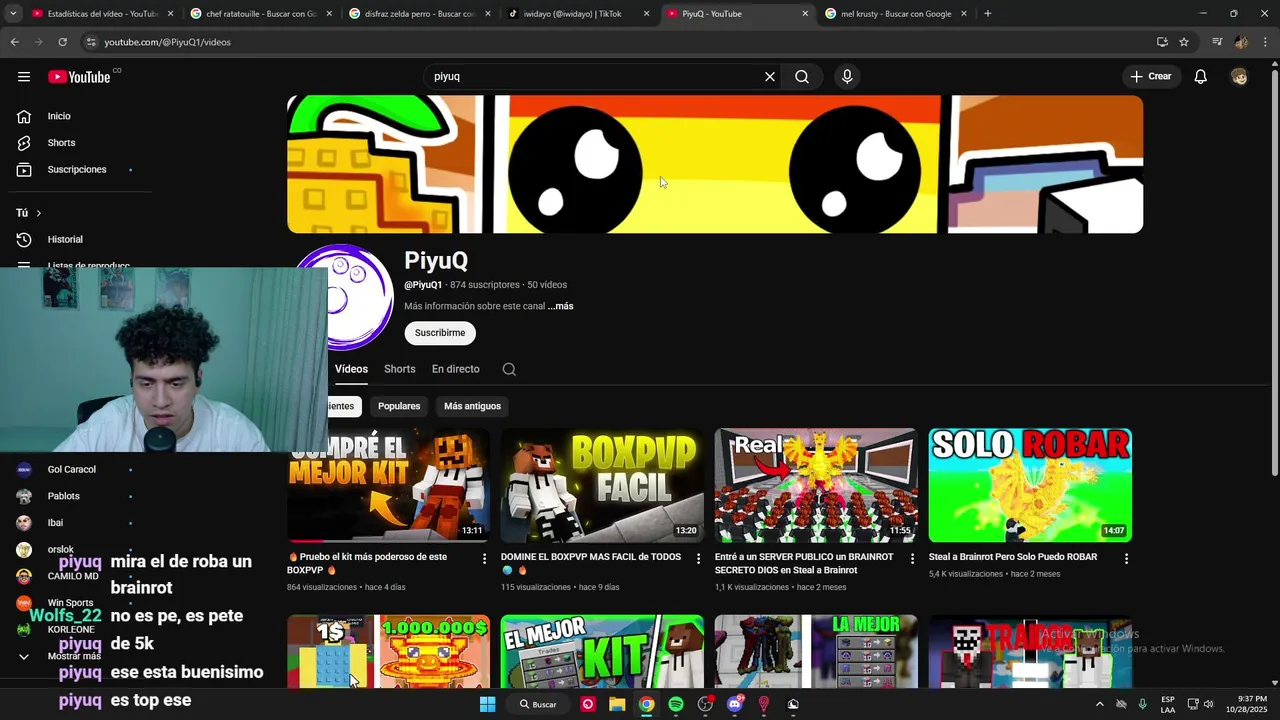
Task: Show hidden system tray icons chevron
Action: 1099,704
